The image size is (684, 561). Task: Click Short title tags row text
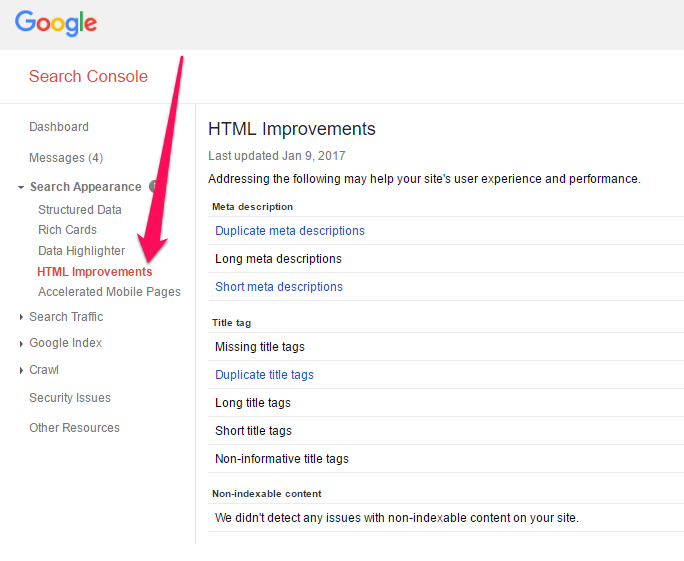(x=253, y=431)
